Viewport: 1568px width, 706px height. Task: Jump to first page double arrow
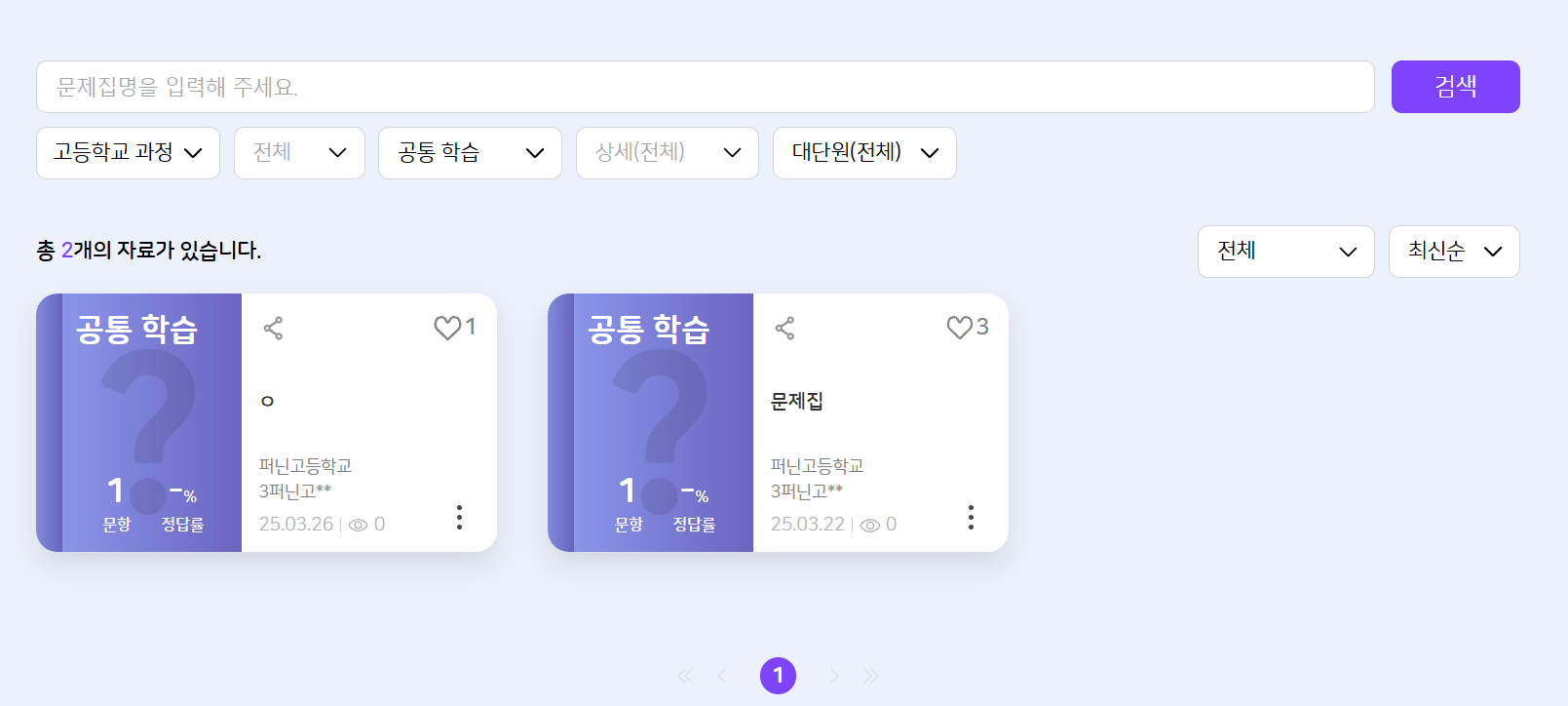pyautogui.click(x=685, y=676)
